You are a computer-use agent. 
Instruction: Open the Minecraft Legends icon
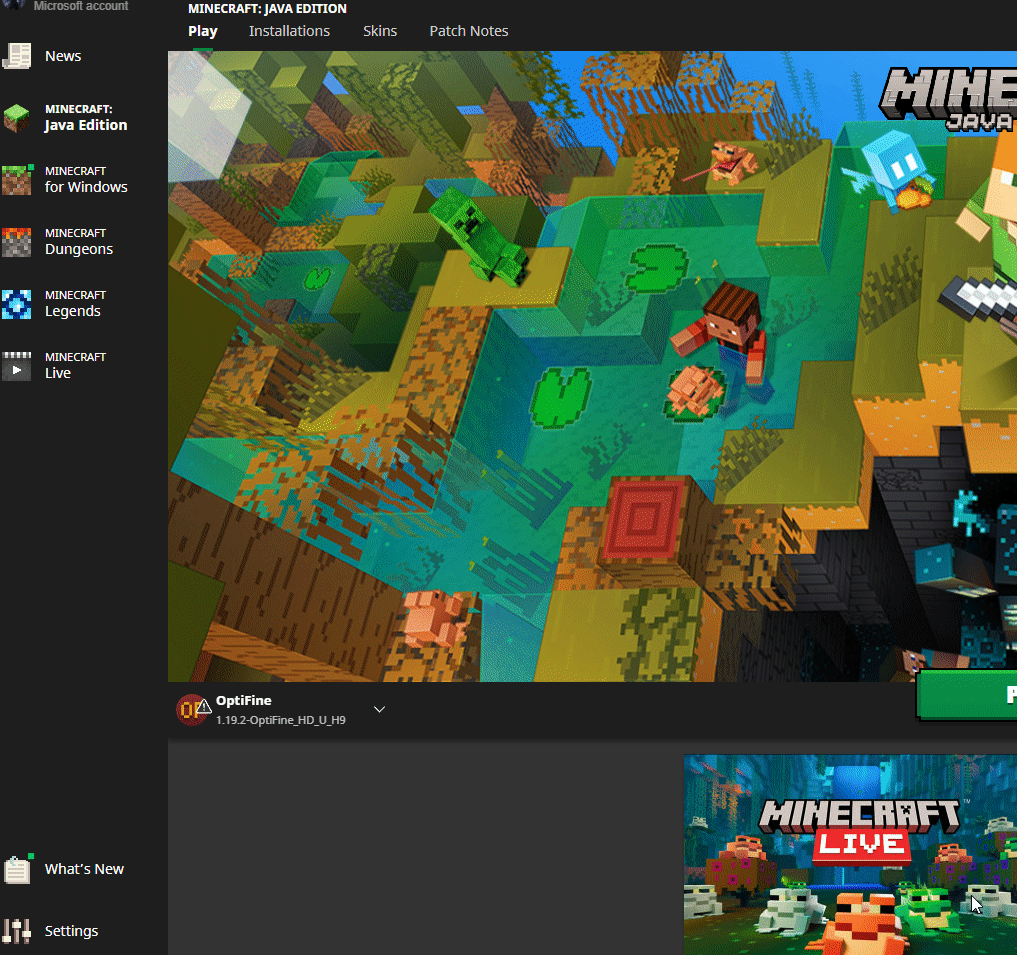17,304
